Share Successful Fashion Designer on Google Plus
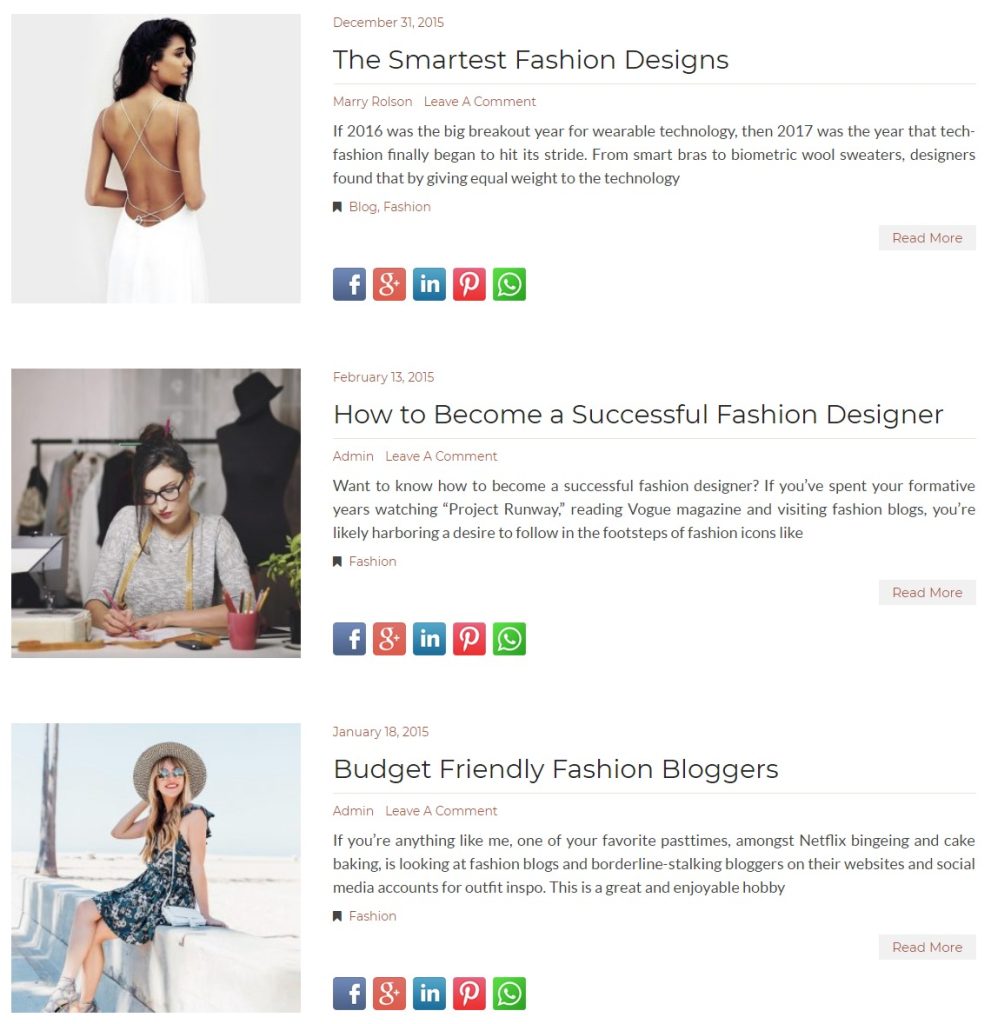Screen dimensions: 991x1024 (389, 639)
